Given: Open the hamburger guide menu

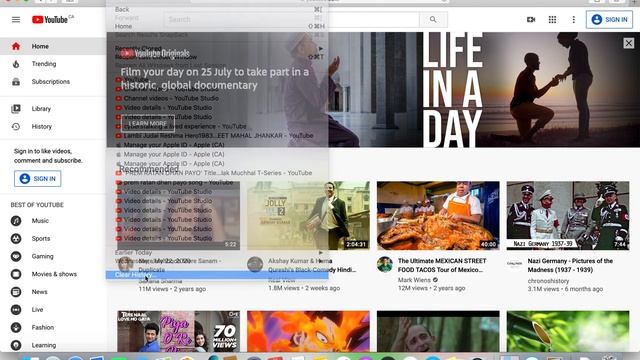Looking at the screenshot, I should 16,20.
